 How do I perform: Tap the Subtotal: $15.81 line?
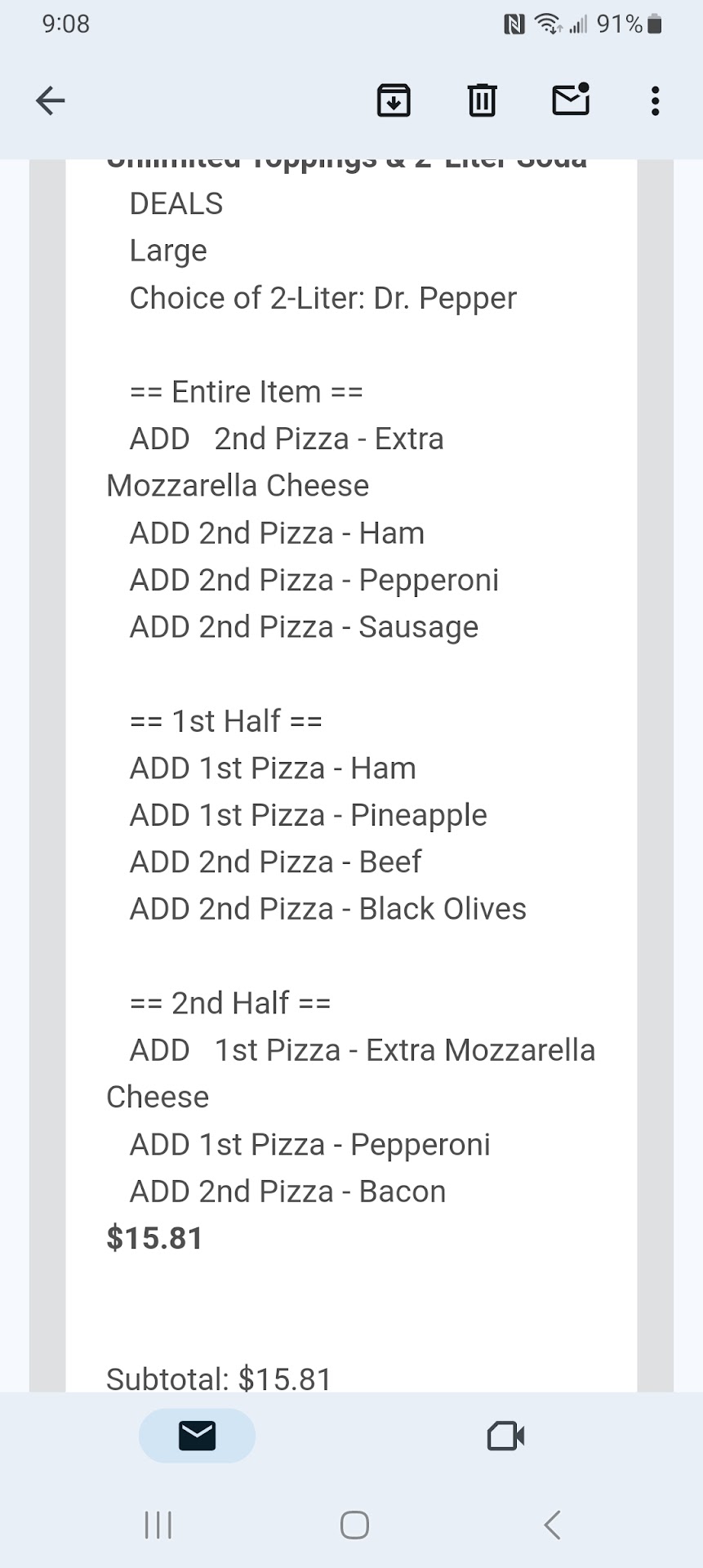pos(219,1379)
